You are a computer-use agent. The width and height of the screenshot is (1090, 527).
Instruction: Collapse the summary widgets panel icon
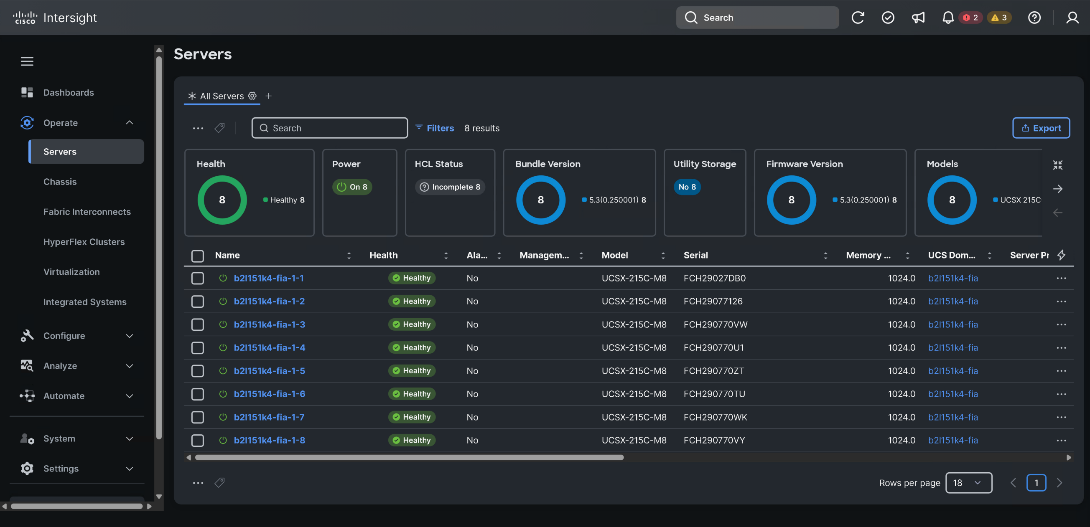coord(1058,165)
